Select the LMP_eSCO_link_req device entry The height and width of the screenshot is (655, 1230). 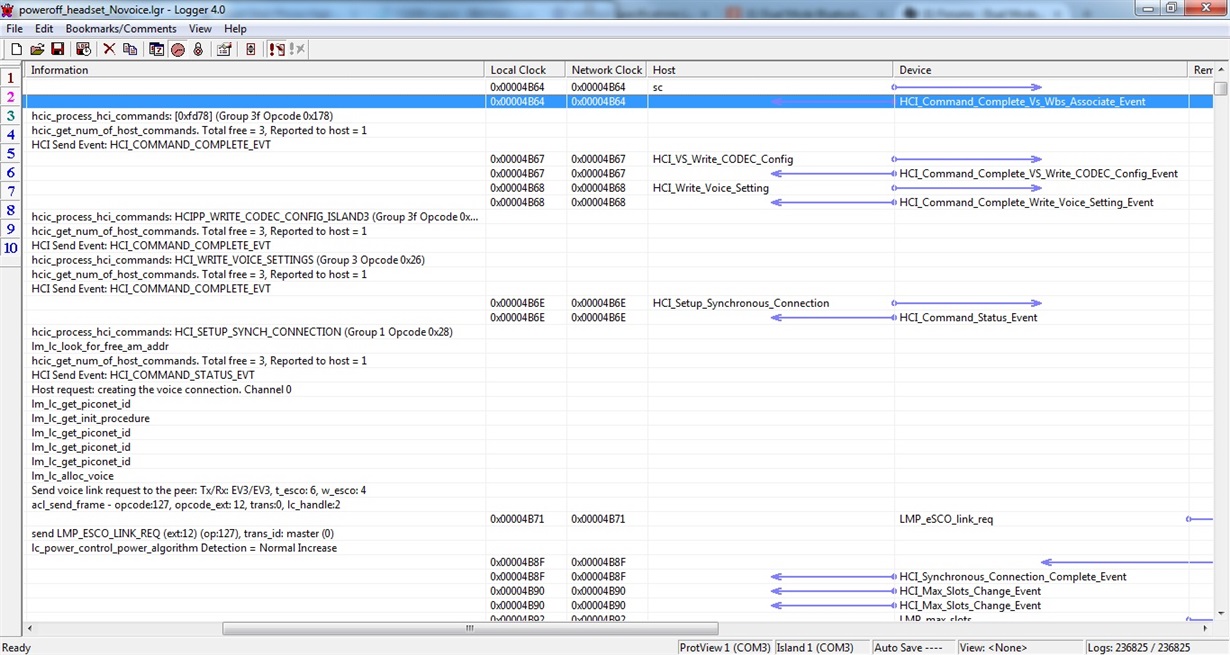click(946, 519)
